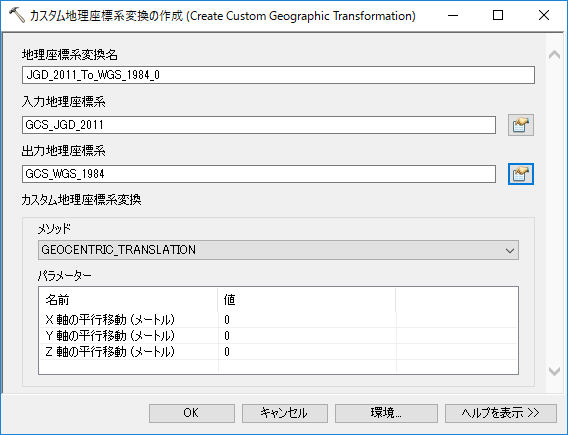
Task: Select the Z軸の平行移動 value cell
Action: click(x=307, y=352)
